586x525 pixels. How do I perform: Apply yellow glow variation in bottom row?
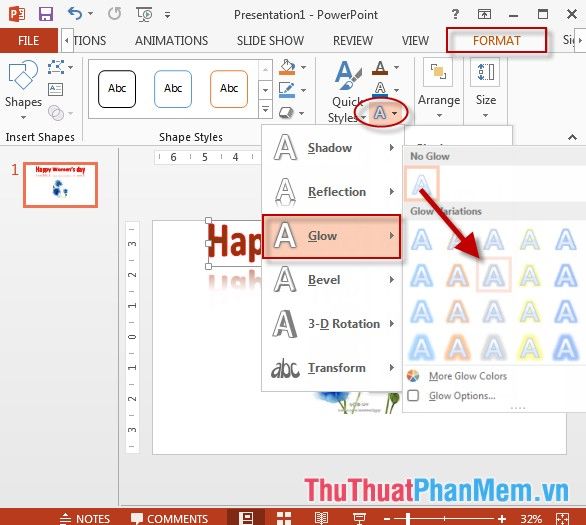[x=530, y=348]
